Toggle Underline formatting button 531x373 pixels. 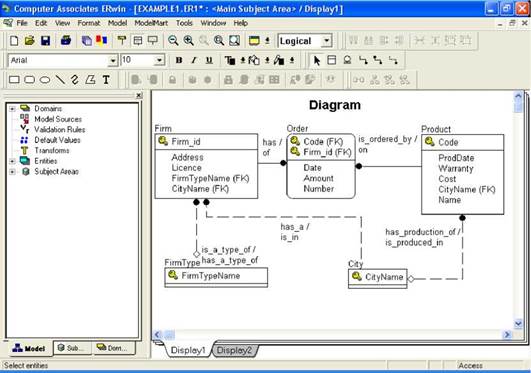click(209, 60)
